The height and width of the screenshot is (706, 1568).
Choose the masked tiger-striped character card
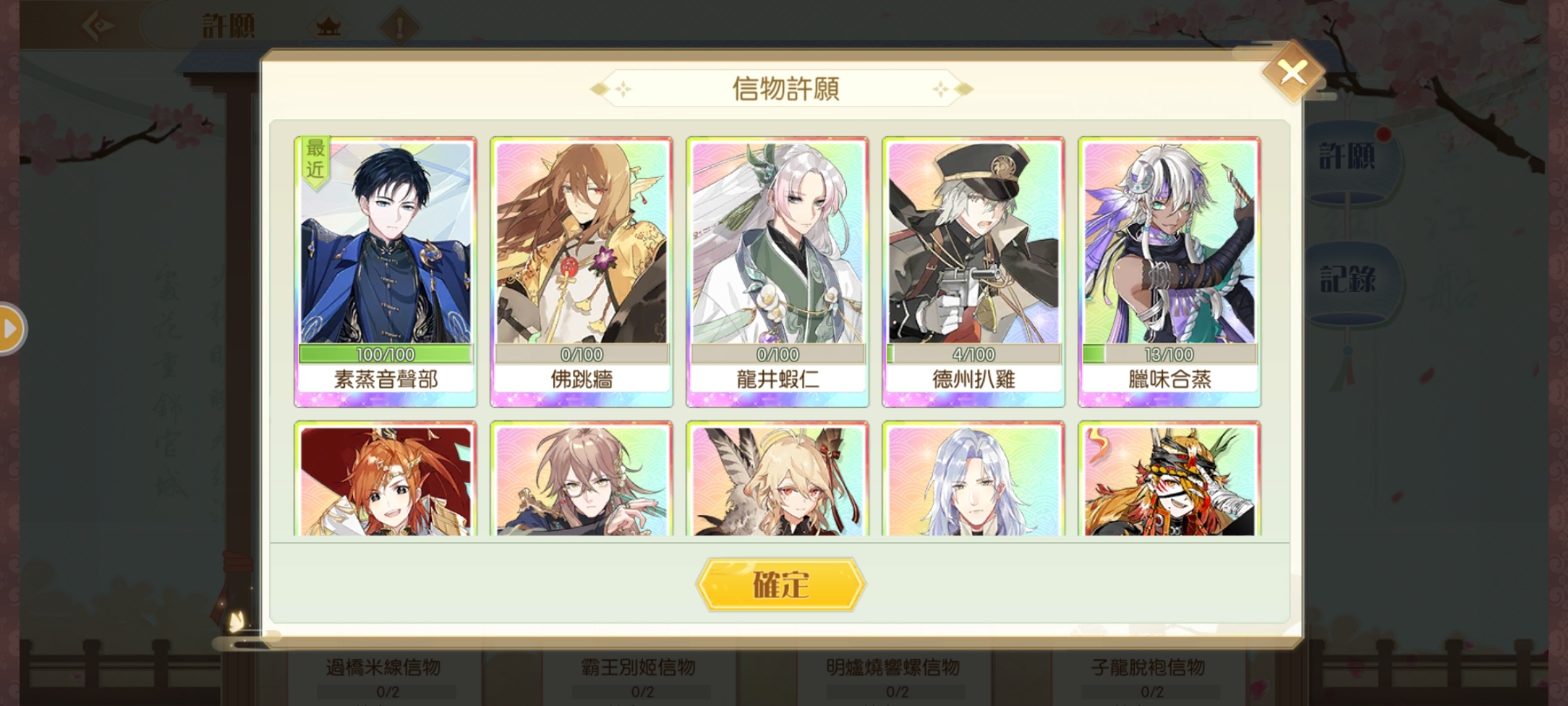pos(1169,479)
